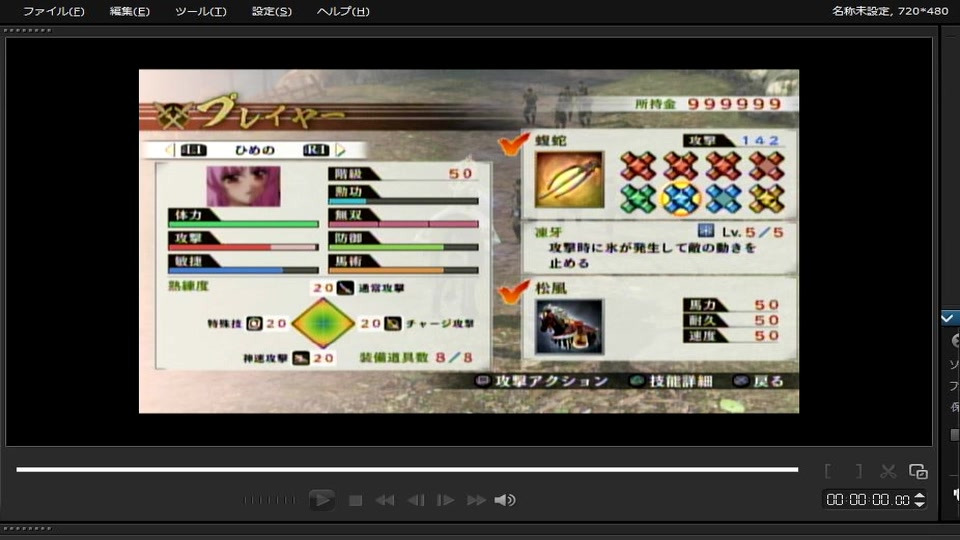Click the orange check mark beside 蝮蛇
This screenshot has height=540, width=960.
tap(513, 143)
